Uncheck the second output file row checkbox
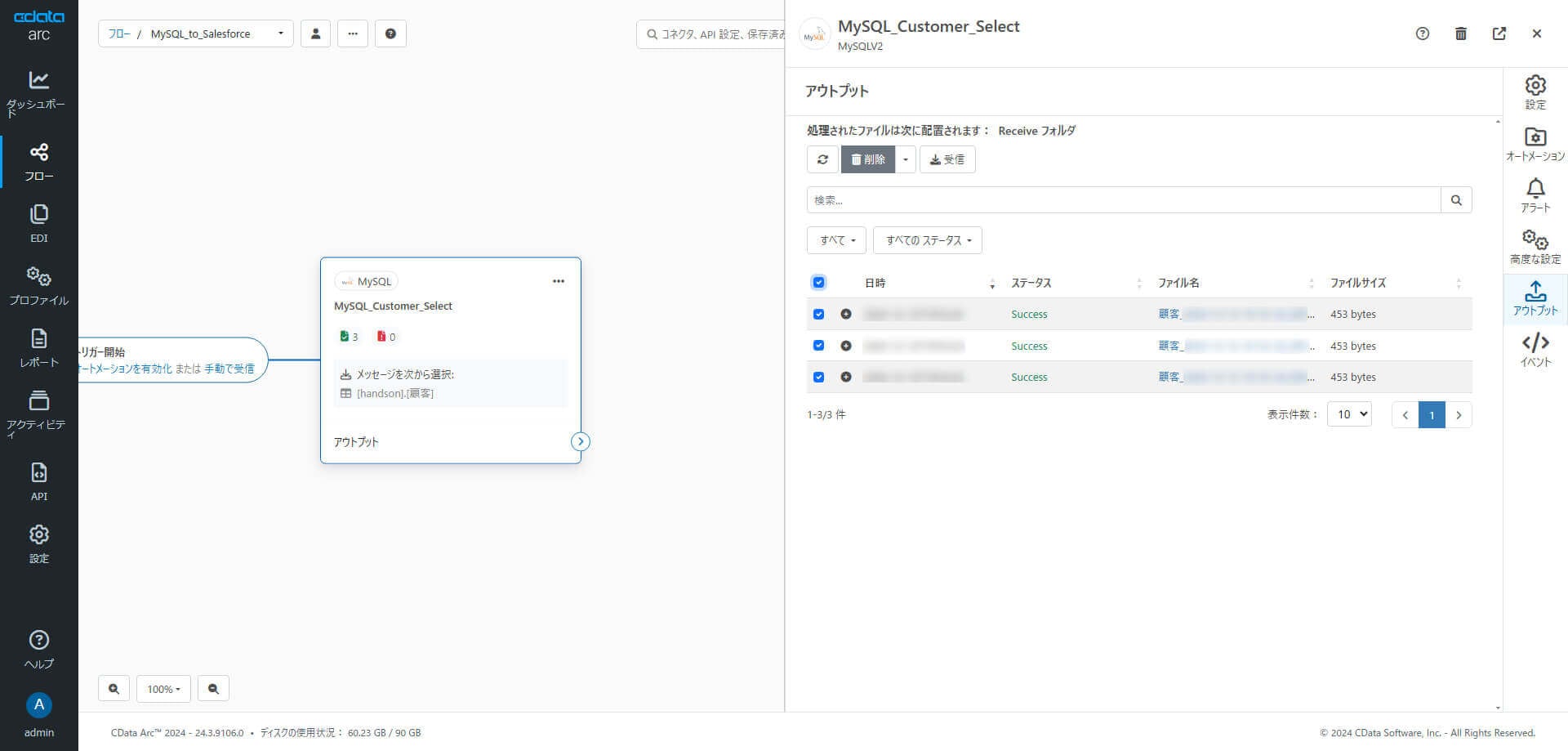 coord(818,346)
